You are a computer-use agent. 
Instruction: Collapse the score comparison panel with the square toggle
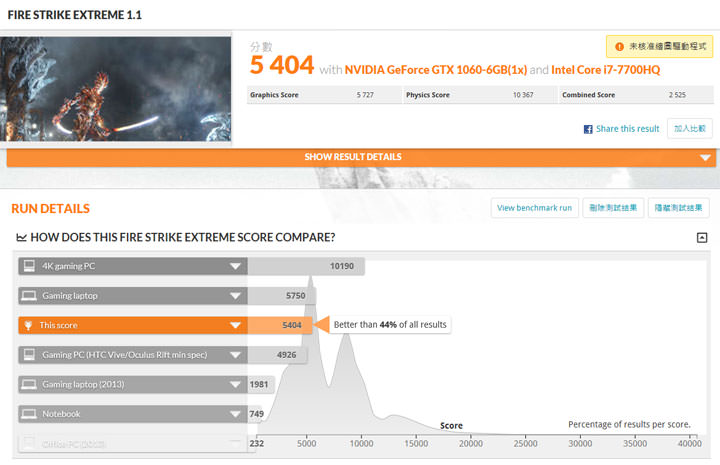click(x=702, y=237)
